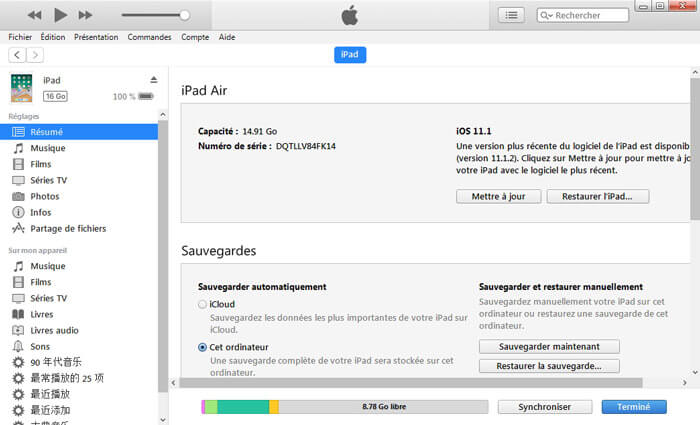Open the Édition menu
The width and height of the screenshot is (700, 425).
[53, 37]
